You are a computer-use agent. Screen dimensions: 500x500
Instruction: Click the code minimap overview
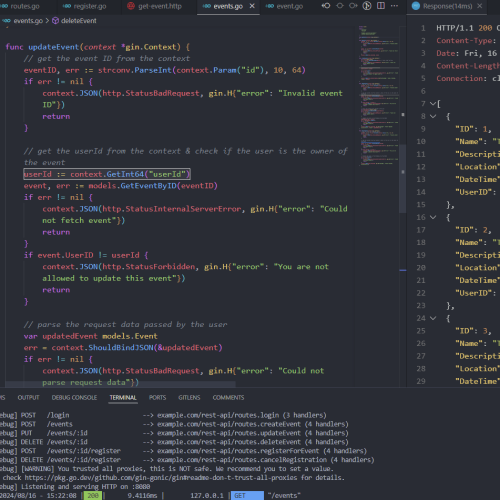point(379,95)
